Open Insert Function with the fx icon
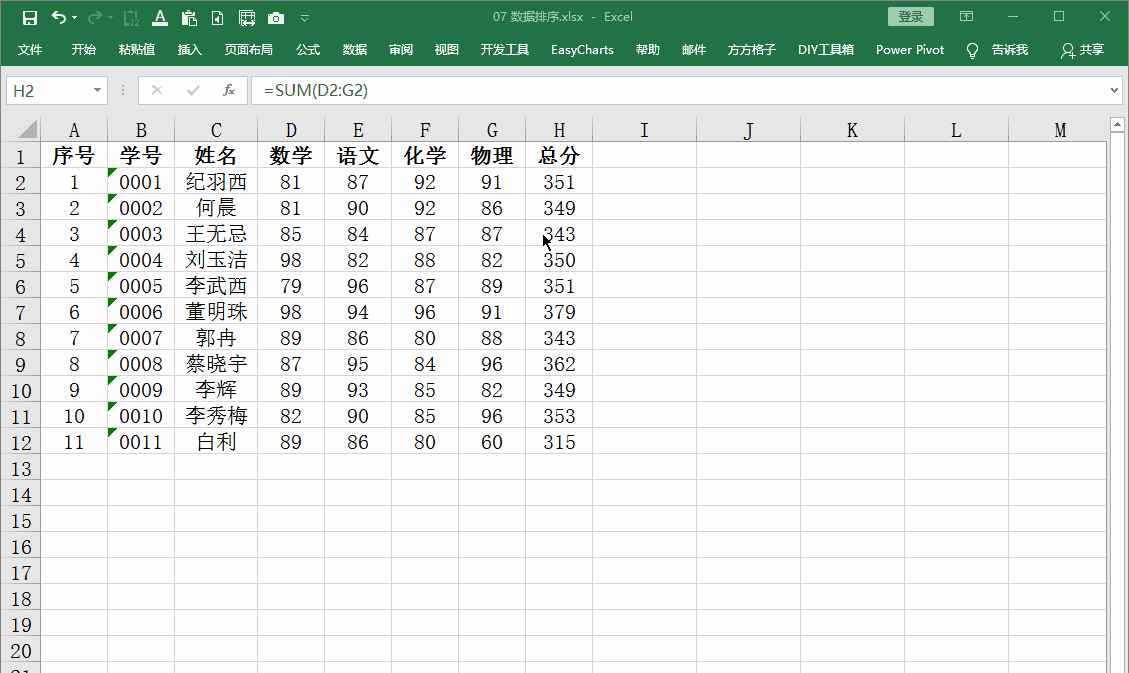This screenshot has height=673, width=1129. pyautogui.click(x=229, y=91)
